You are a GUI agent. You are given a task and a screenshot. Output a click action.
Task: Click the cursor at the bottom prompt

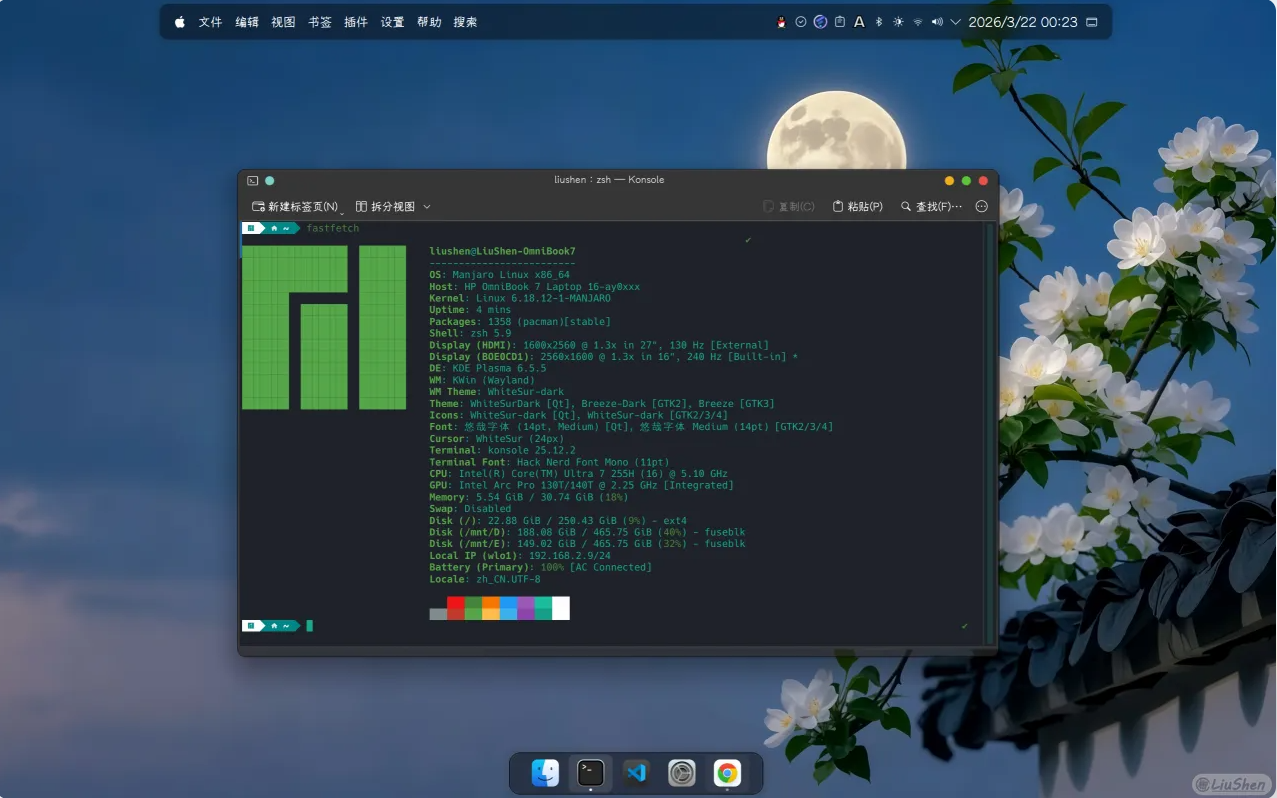[x=310, y=626]
